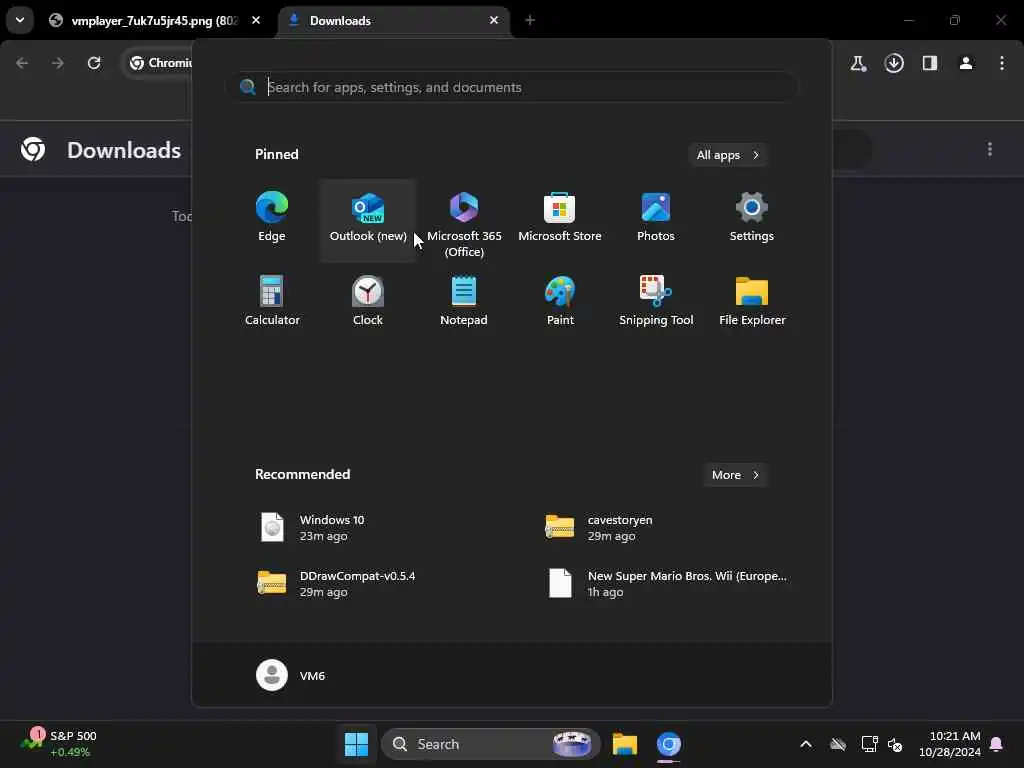Screen dimensions: 1024x768
Task: Click the Chromium profile avatar icon
Action: pyautogui.click(x=966, y=63)
